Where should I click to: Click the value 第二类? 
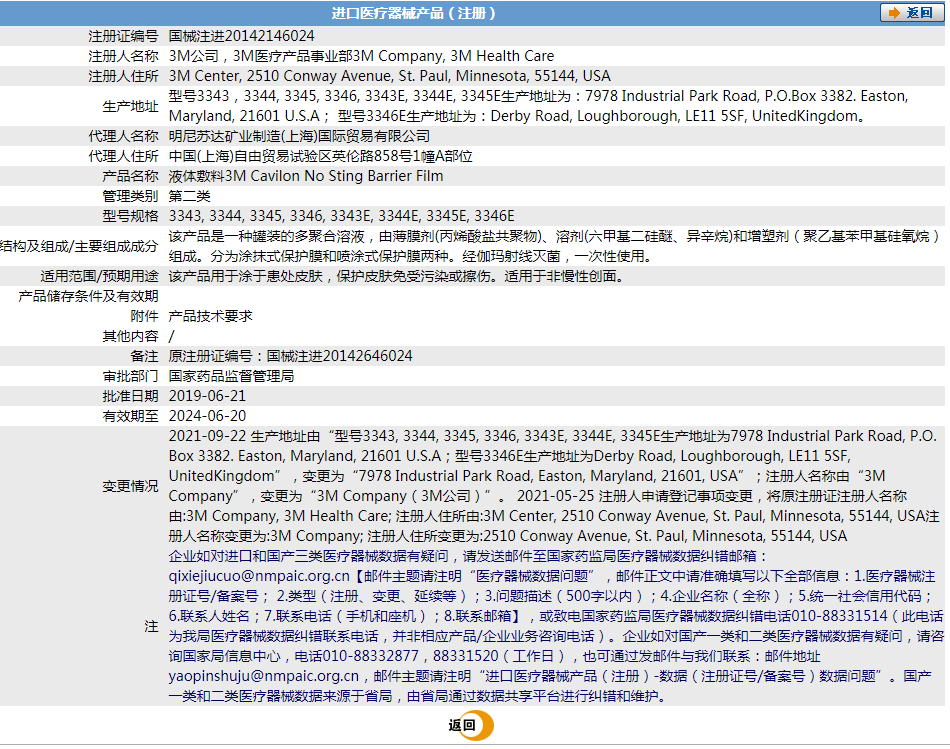coord(190,196)
